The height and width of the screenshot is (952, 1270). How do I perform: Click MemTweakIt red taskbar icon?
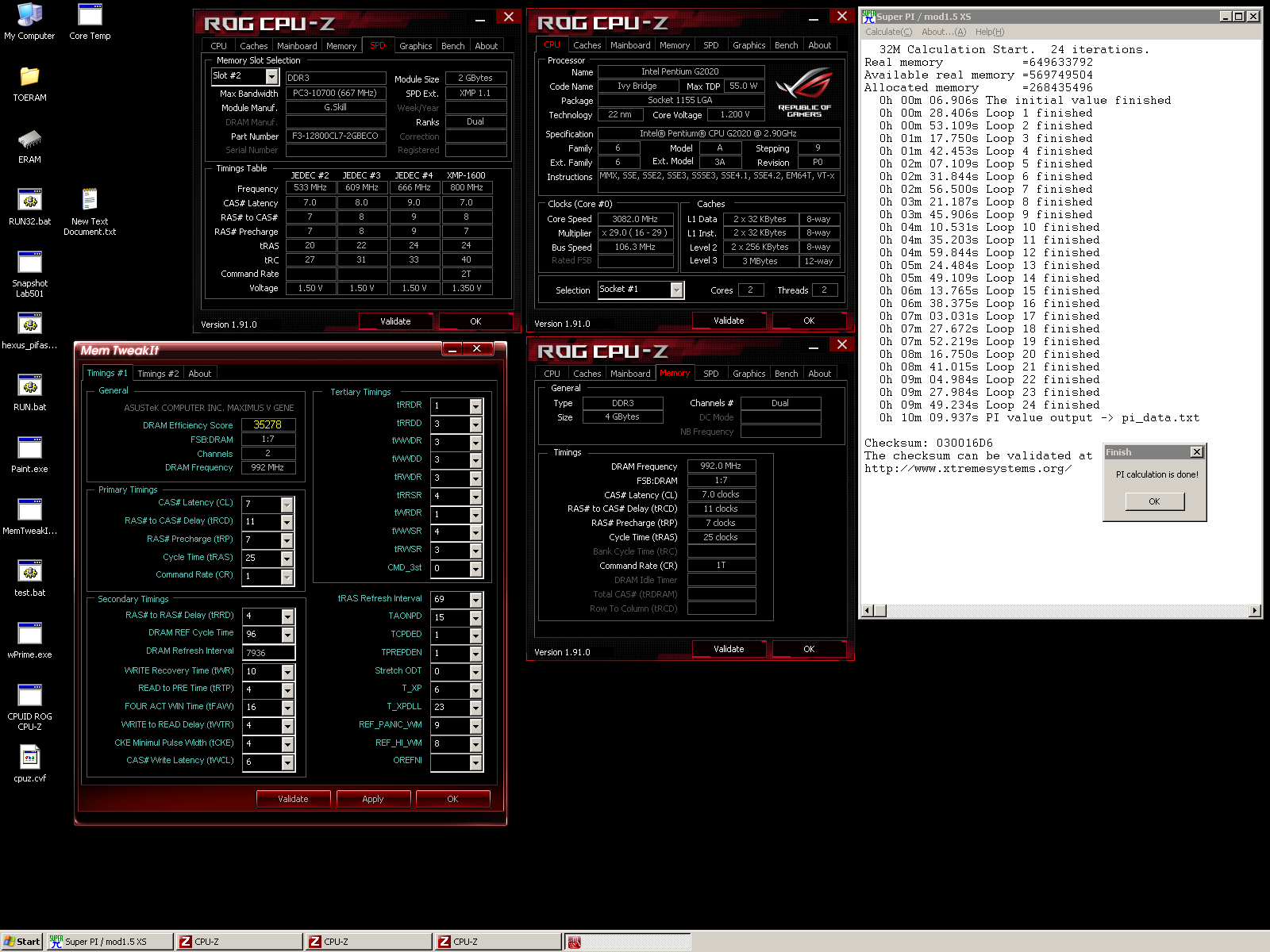click(628, 942)
